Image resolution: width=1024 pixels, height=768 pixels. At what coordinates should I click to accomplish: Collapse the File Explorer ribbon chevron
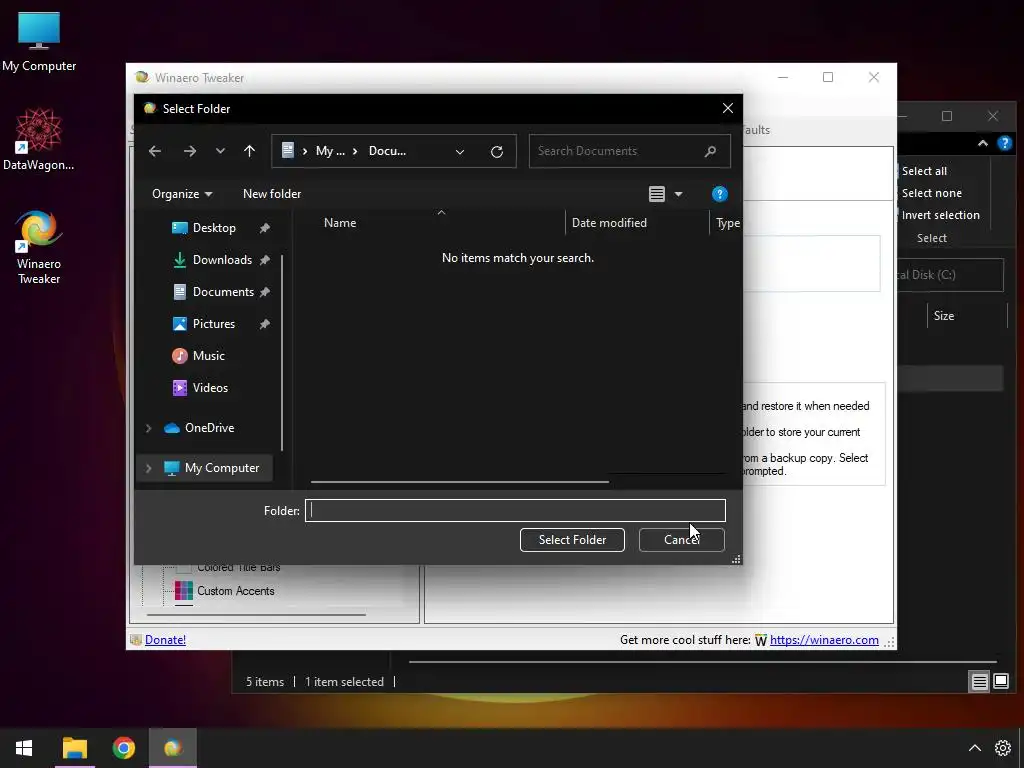[x=983, y=144]
